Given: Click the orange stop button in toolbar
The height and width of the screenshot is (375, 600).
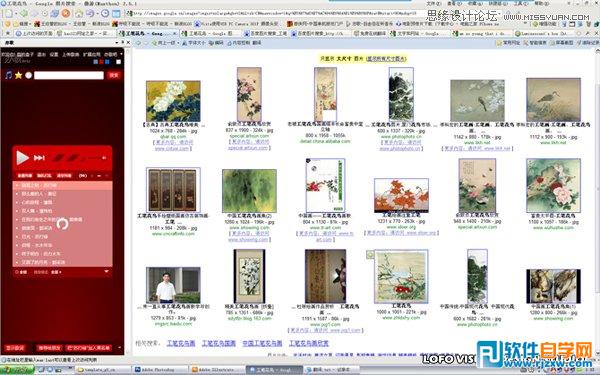Looking at the screenshot, I should coord(66,13).
